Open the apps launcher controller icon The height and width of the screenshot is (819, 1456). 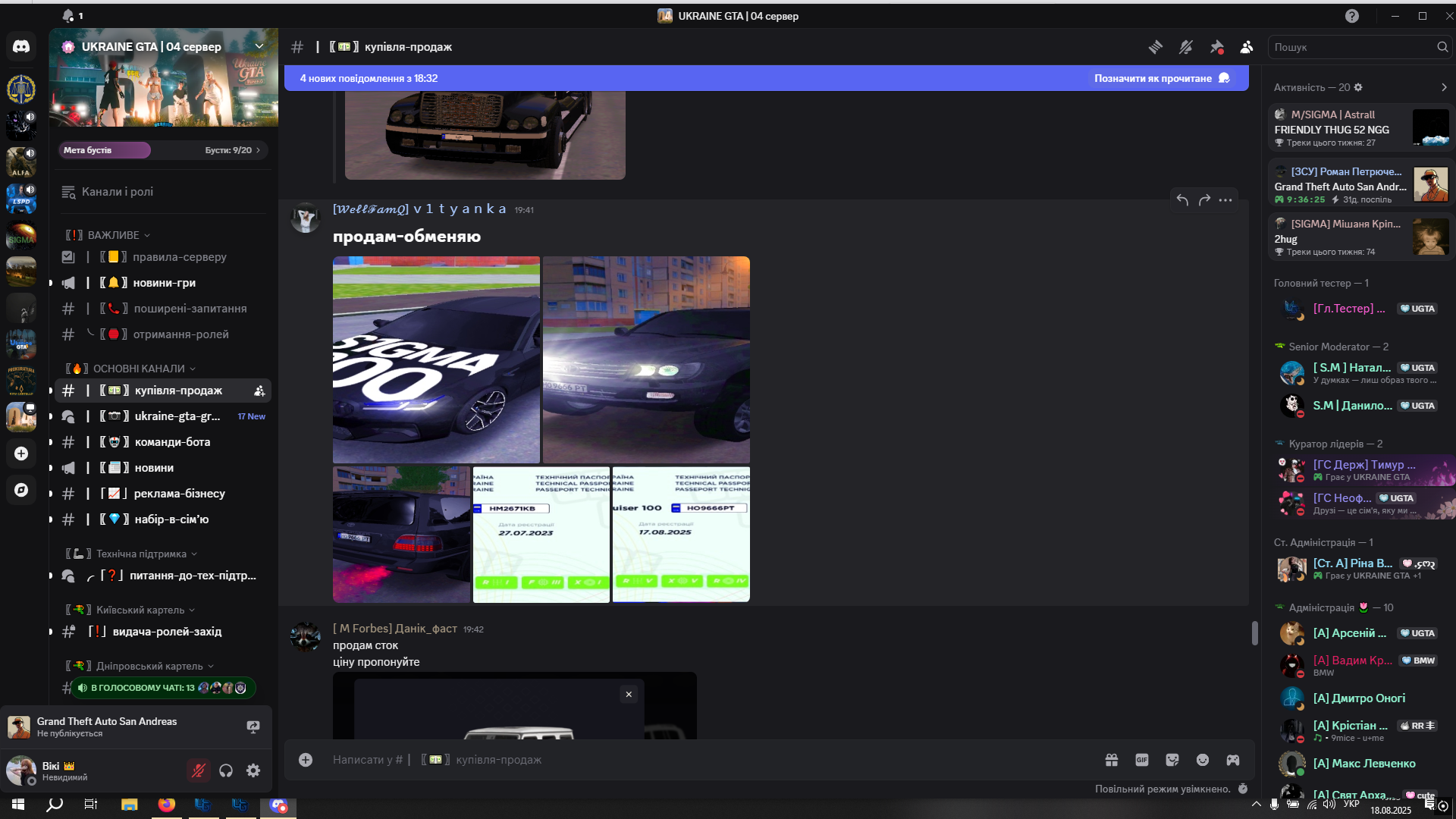point(1233,760)
